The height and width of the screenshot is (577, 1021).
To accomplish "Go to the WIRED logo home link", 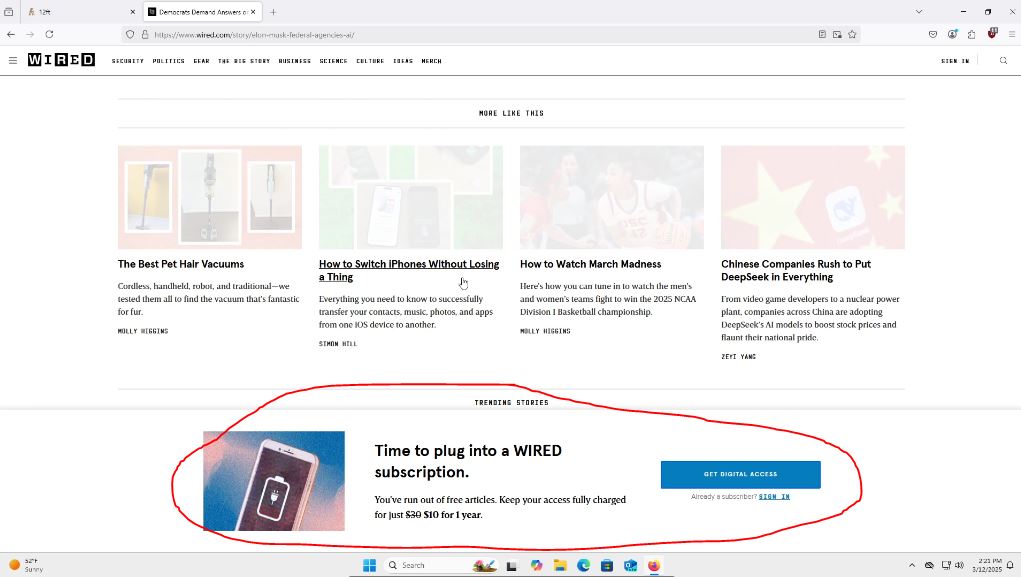I will [x=61, y=60].
